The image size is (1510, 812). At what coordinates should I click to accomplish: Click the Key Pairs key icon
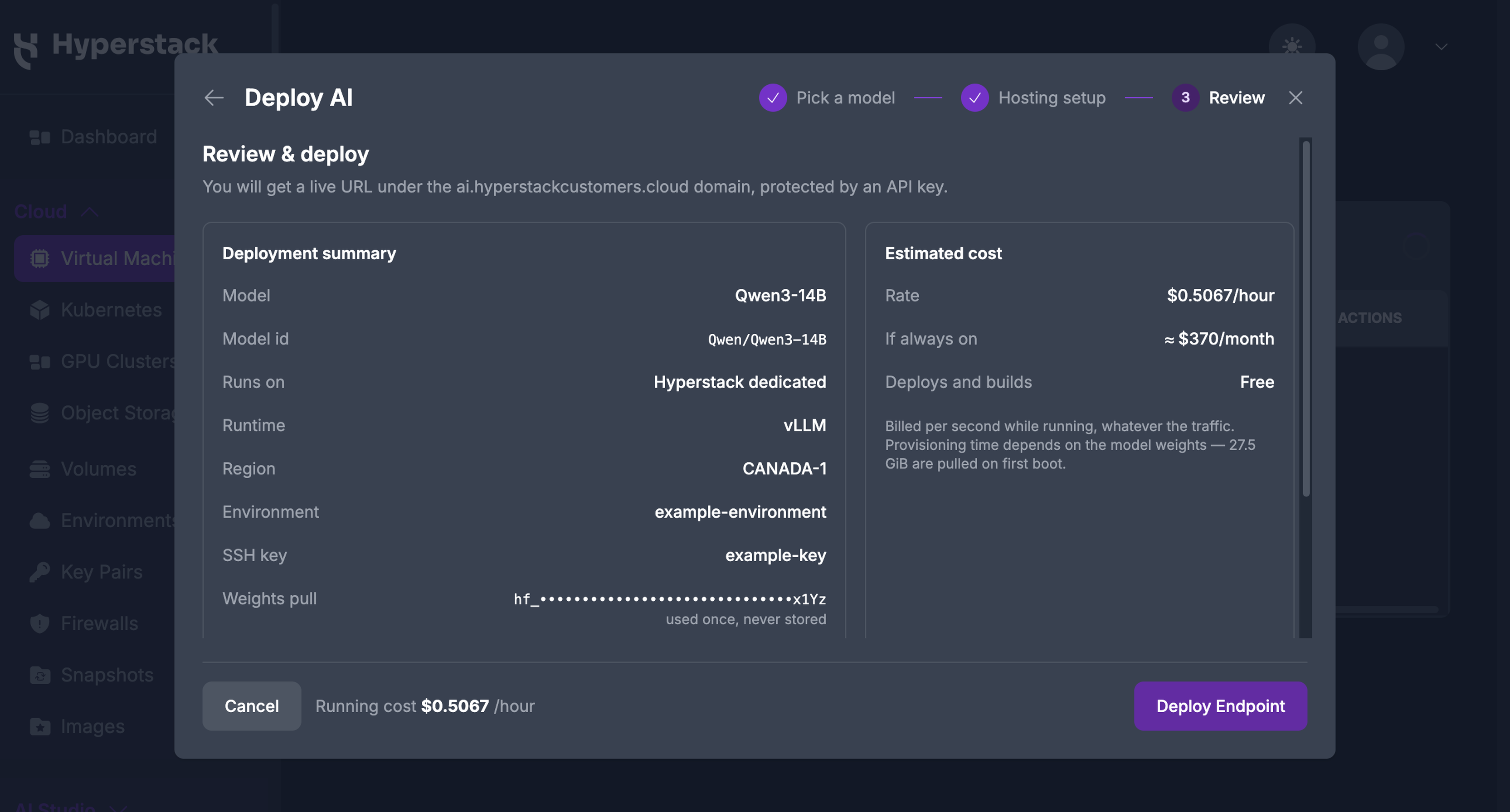pos(40,572)
